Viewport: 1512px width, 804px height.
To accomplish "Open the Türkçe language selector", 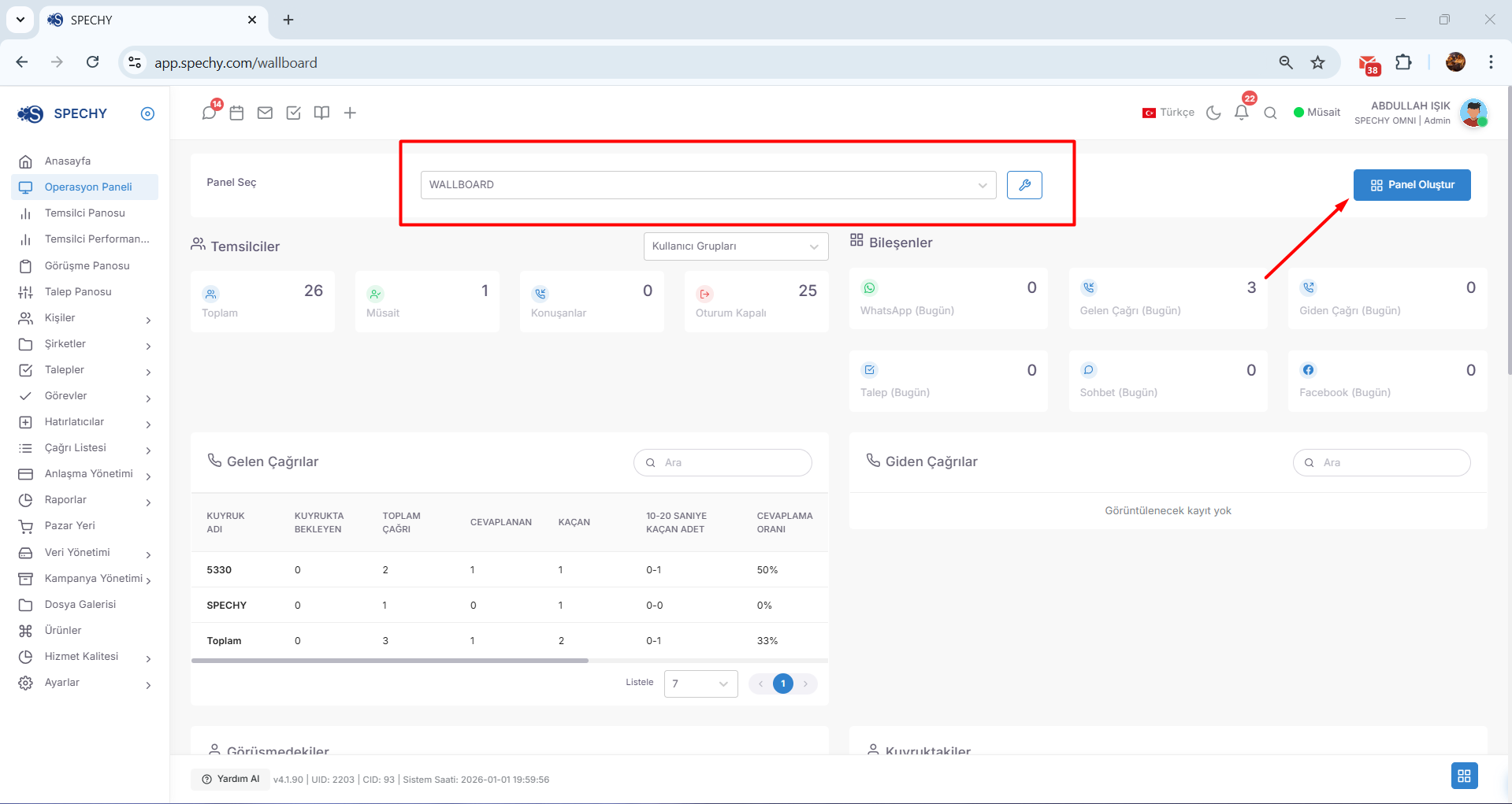I will (1168, 113).
